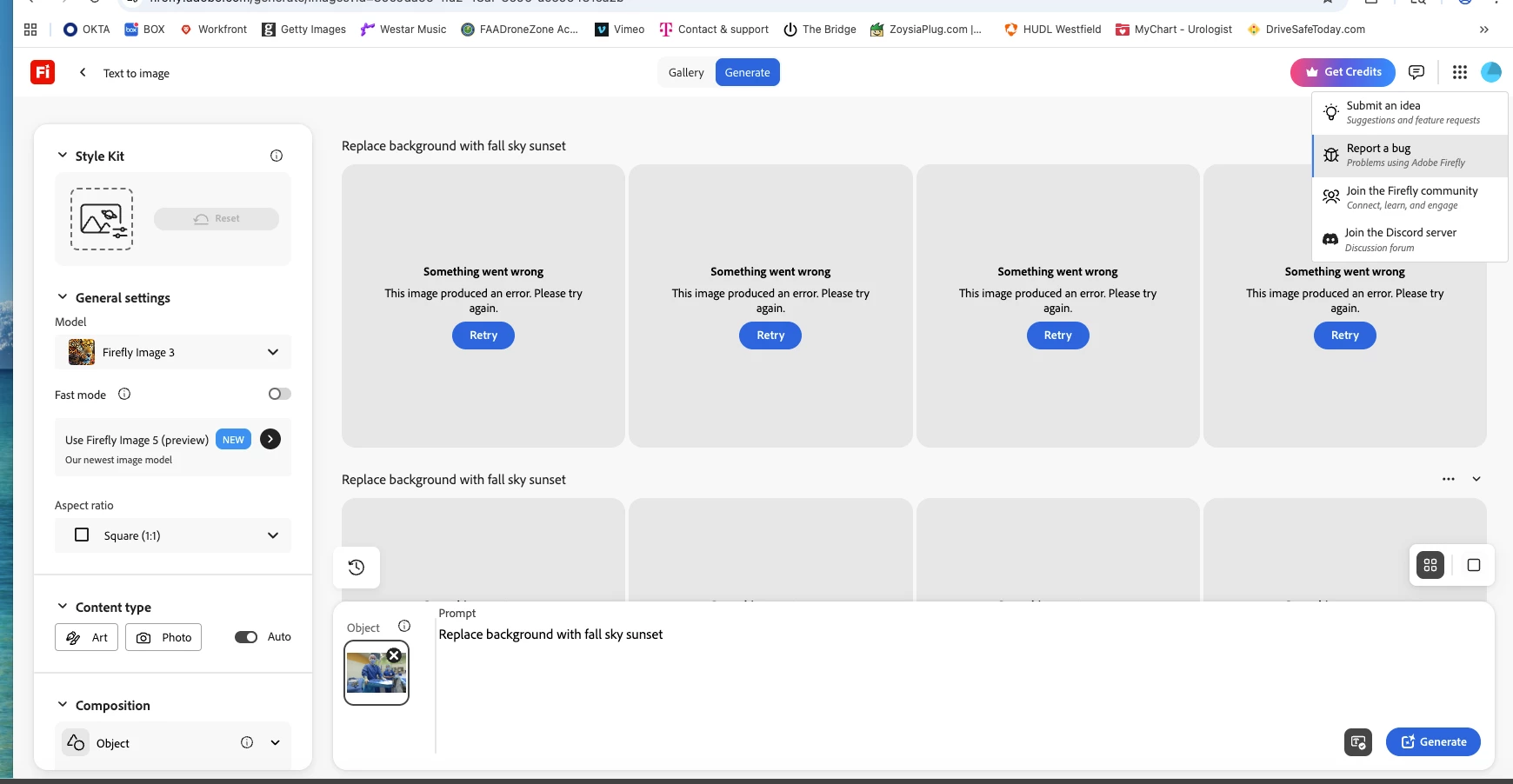This screenshot has width=1513, height=784.
Task: Click the prompt settings icon beside Generate
Action: pos(1358,742)
